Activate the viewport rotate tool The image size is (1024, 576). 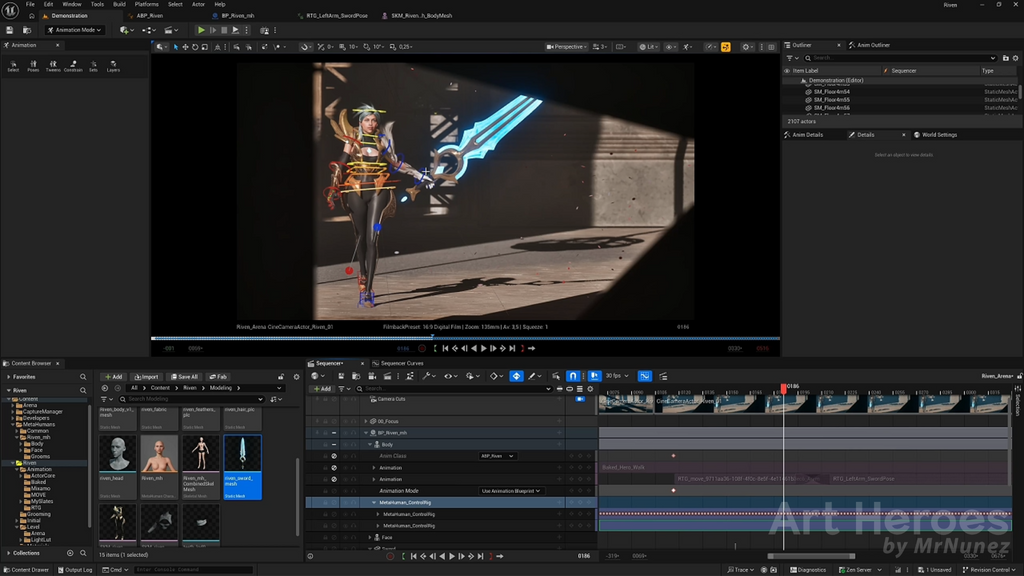[195, 47]
